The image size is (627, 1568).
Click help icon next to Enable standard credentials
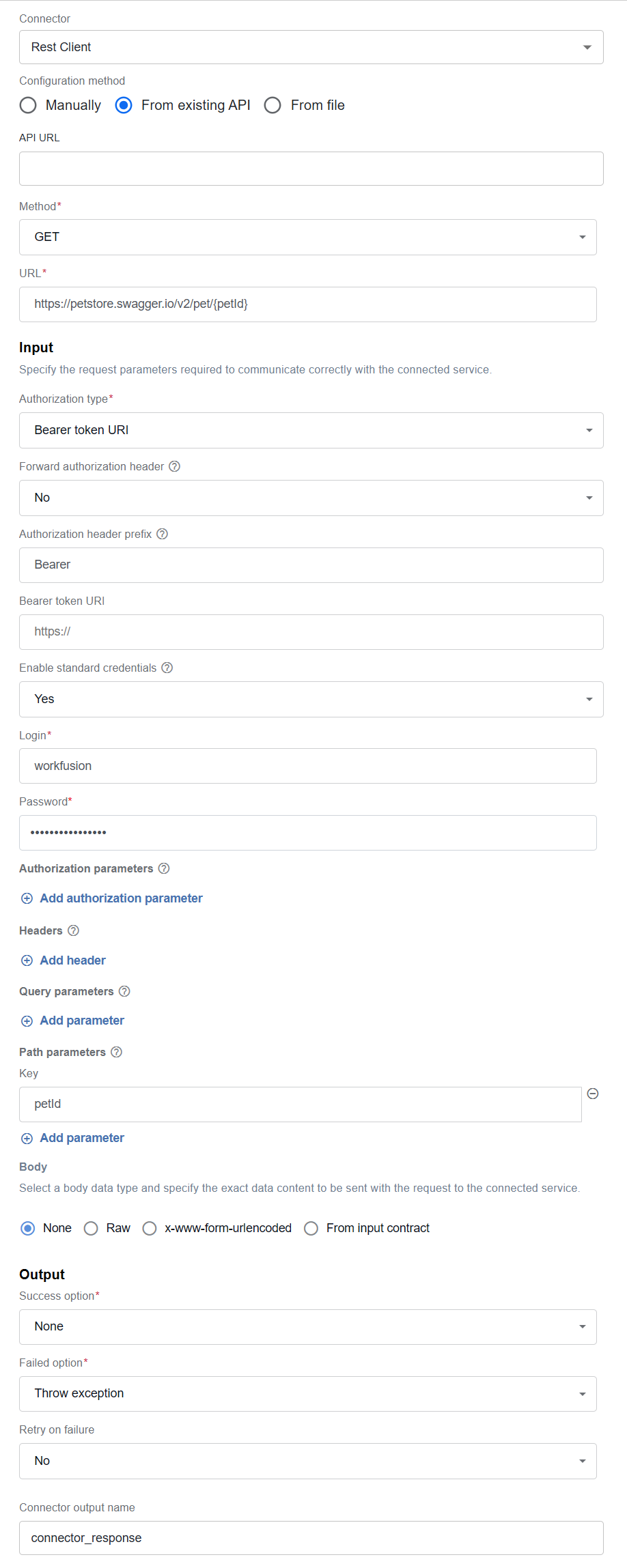tap(167, 668)
